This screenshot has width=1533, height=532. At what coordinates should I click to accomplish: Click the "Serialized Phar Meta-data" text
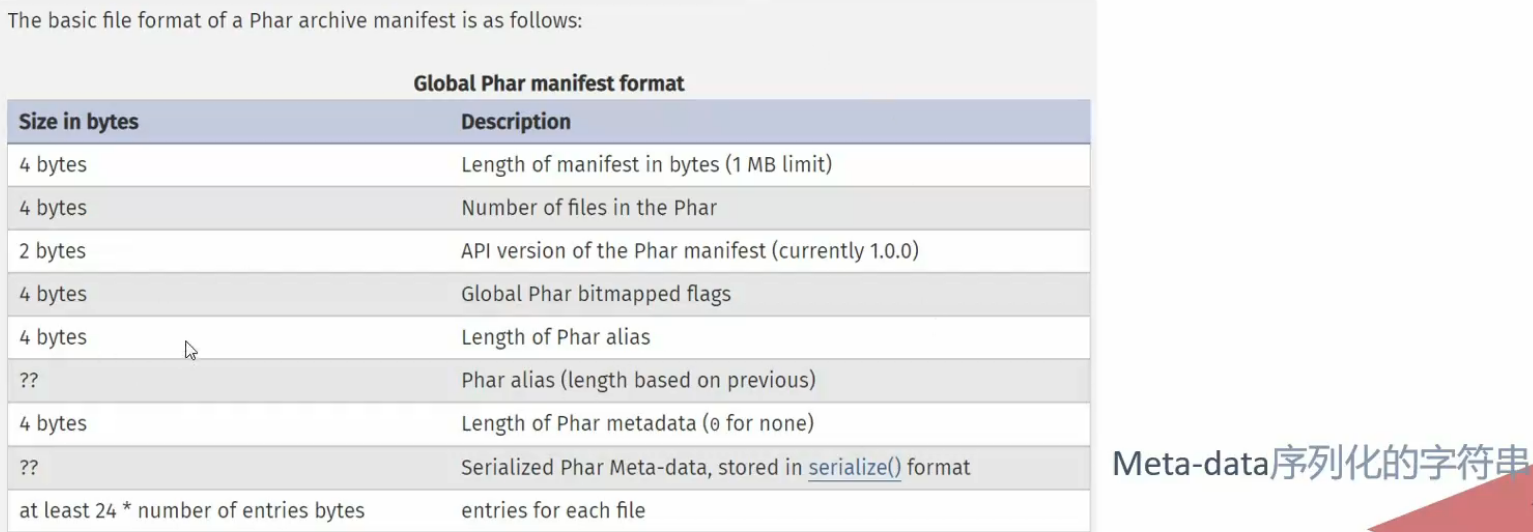pyautogui.click(x=632, y=467)
